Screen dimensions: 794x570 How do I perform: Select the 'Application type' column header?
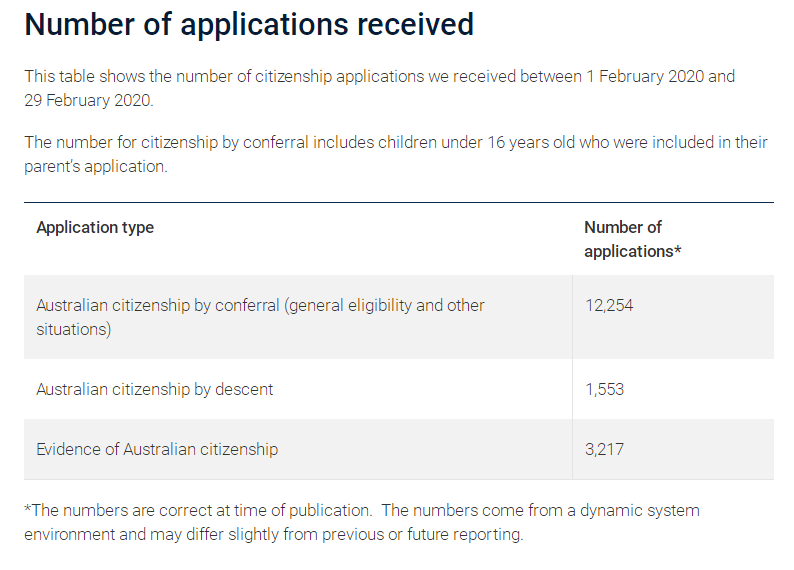coord(95,227)
